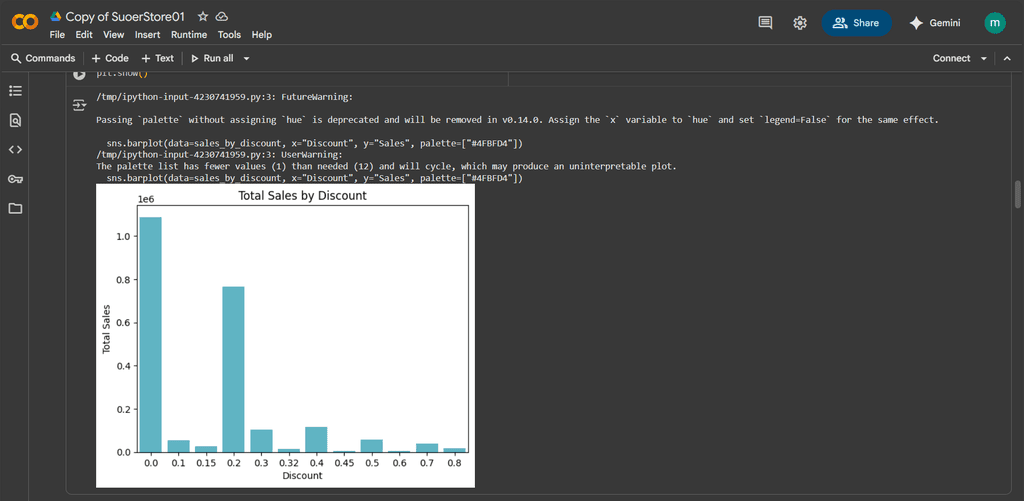The image size is (1024, 501).
Task: Add a new Text cell
Action: (157, 58)
